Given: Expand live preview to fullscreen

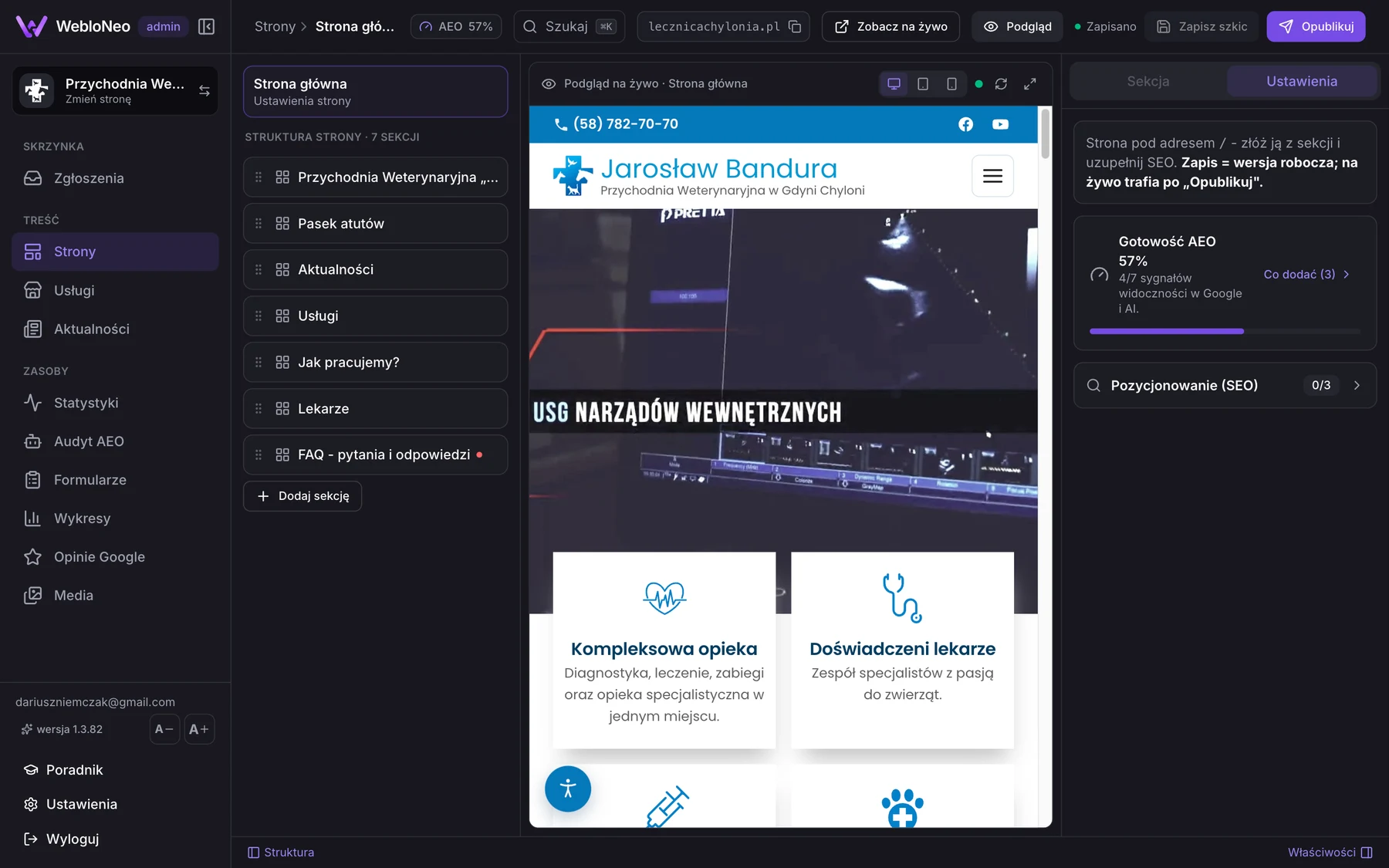Looking at the screenshot, I should (1029, 83).
